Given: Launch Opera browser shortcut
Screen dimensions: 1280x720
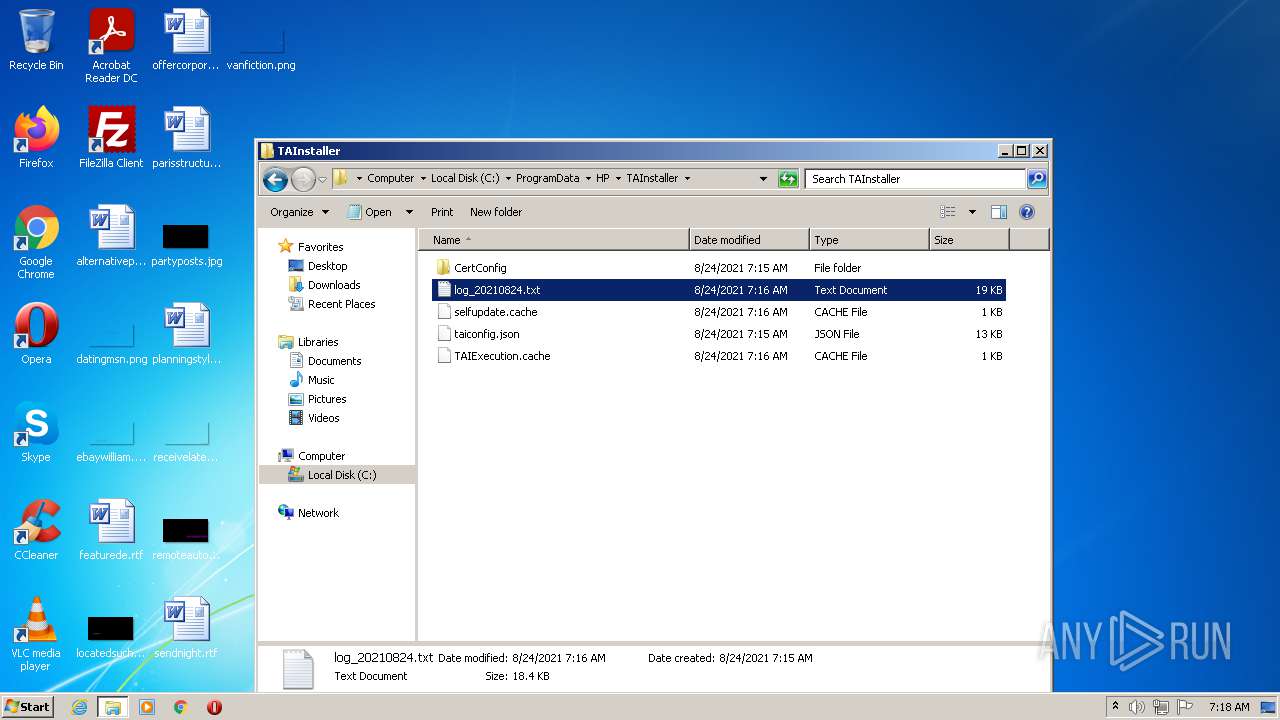Looking at the screenshot, I should click(x=36, y=334).
